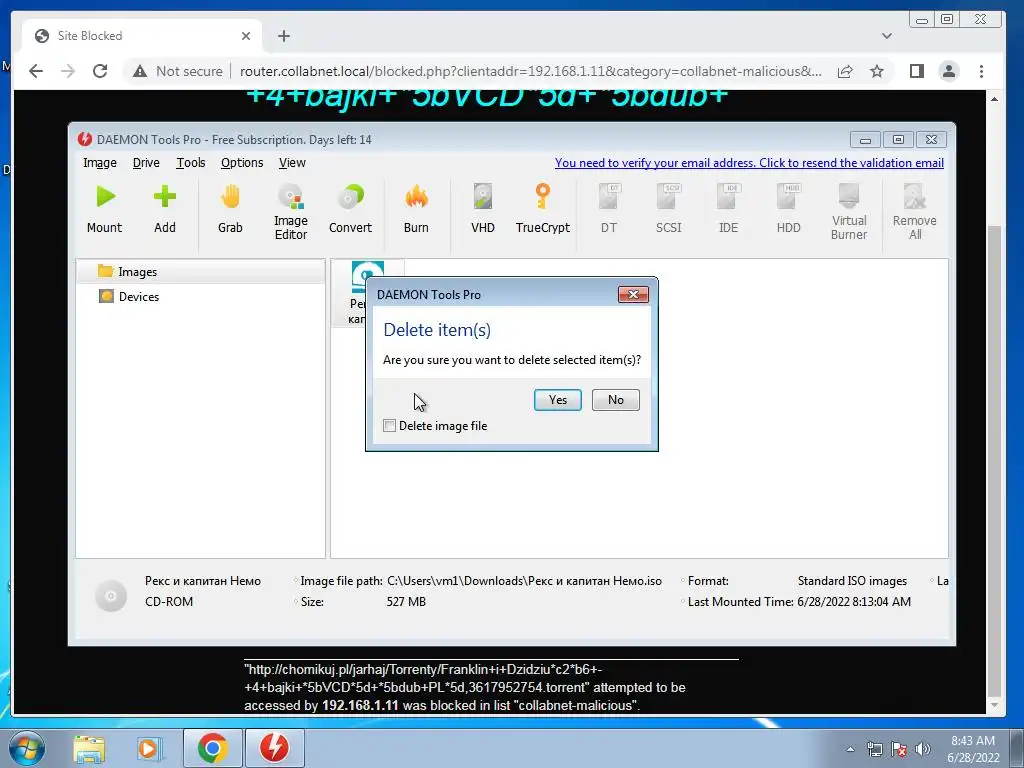Switch to Chrome in the taskbar
This screenshot has width=1024, height=768.
click(212, 748)
